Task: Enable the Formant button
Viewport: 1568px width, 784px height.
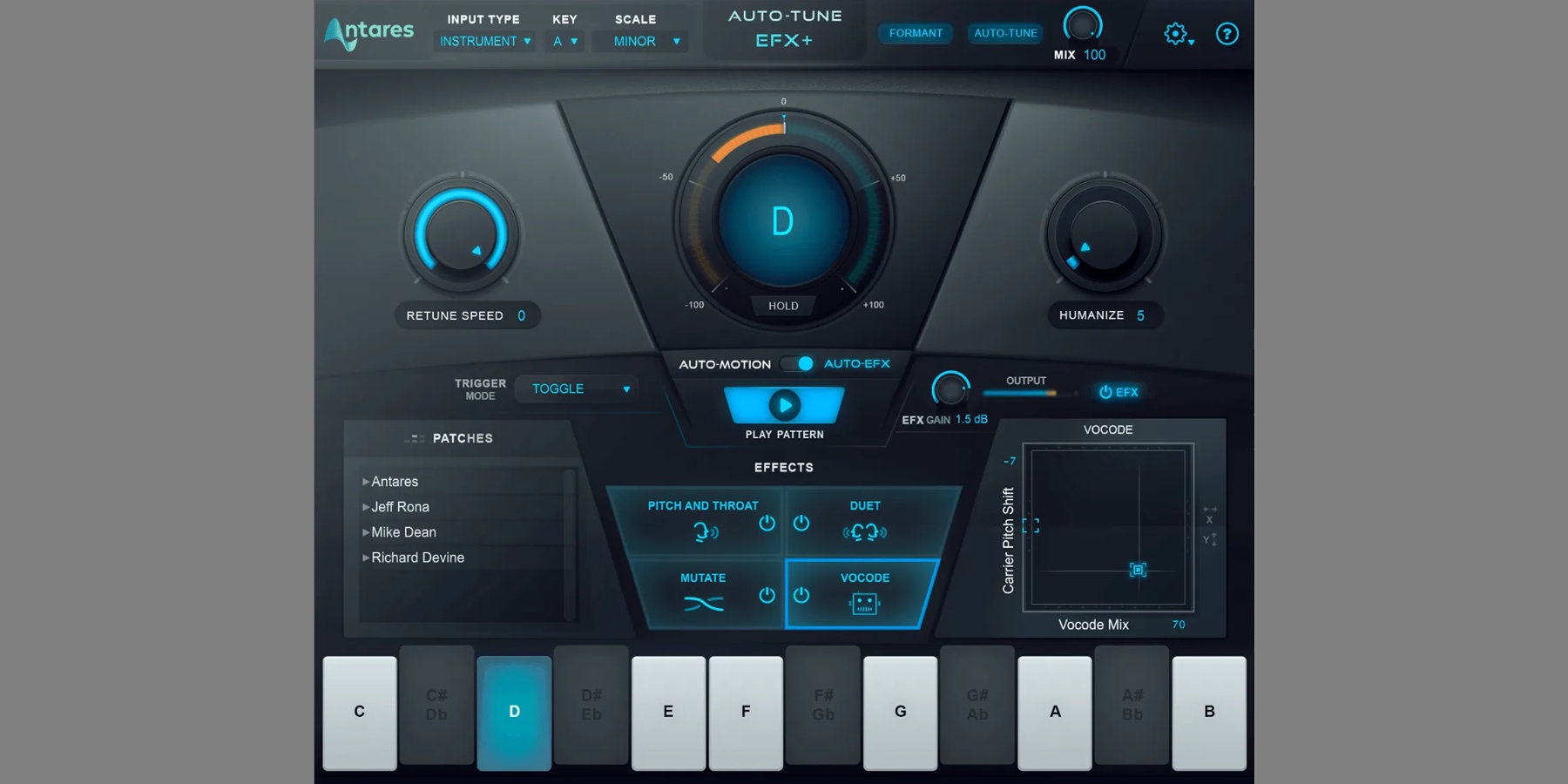Action: click(x=916, y=33)
